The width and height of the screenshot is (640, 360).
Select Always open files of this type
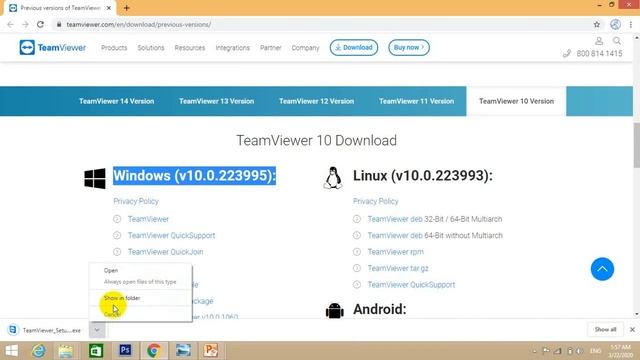click(140, 282)
